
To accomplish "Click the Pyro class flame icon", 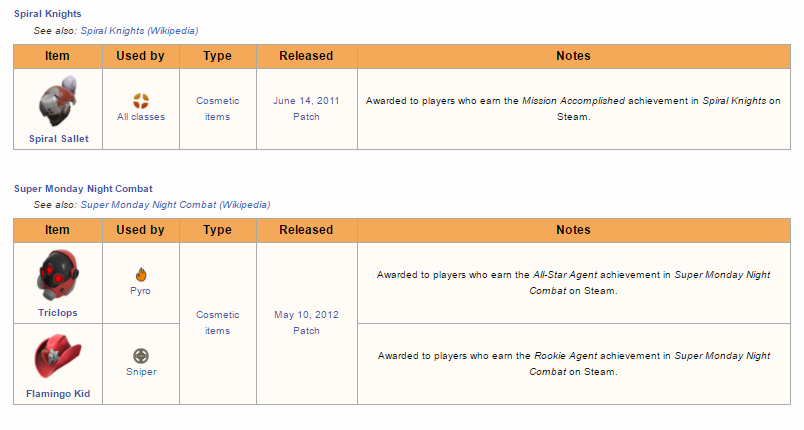I will pos(141,274).
